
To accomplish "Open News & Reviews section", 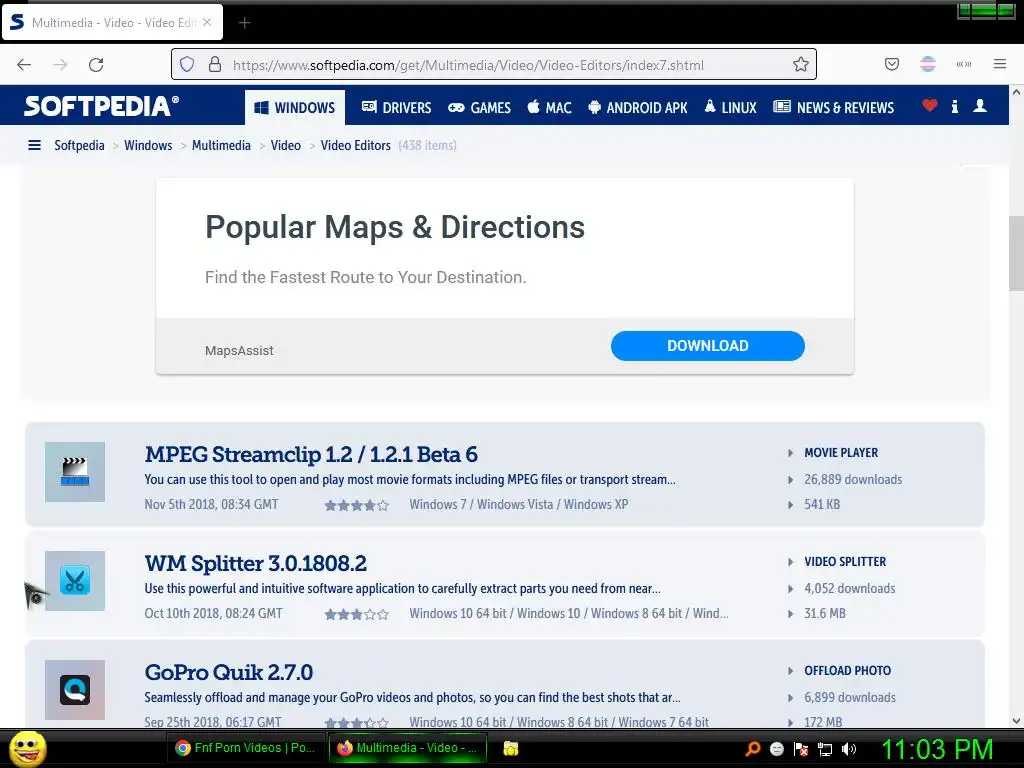I will coord(833,107).
